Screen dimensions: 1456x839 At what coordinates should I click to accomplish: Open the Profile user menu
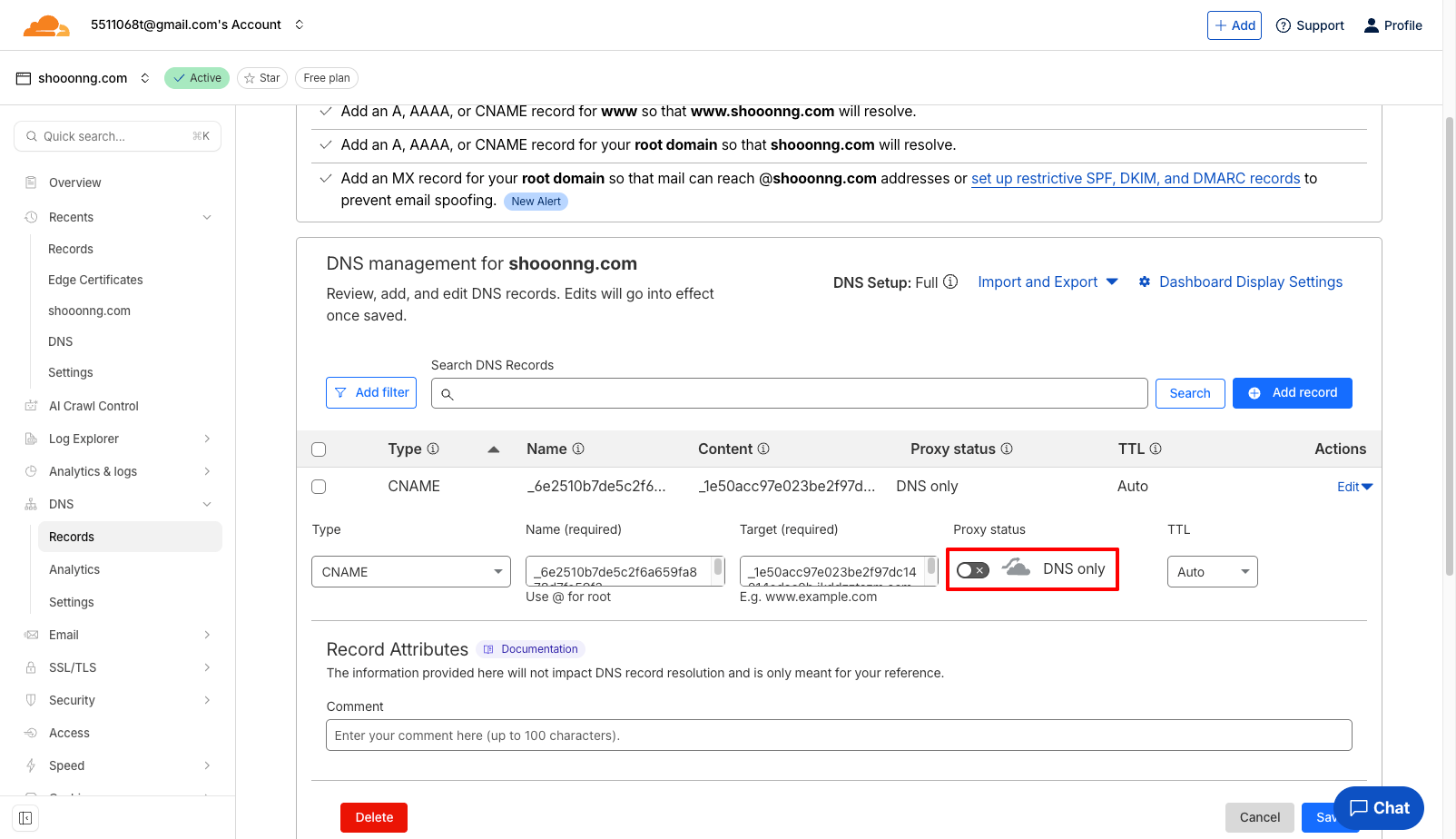[1393, 25]
